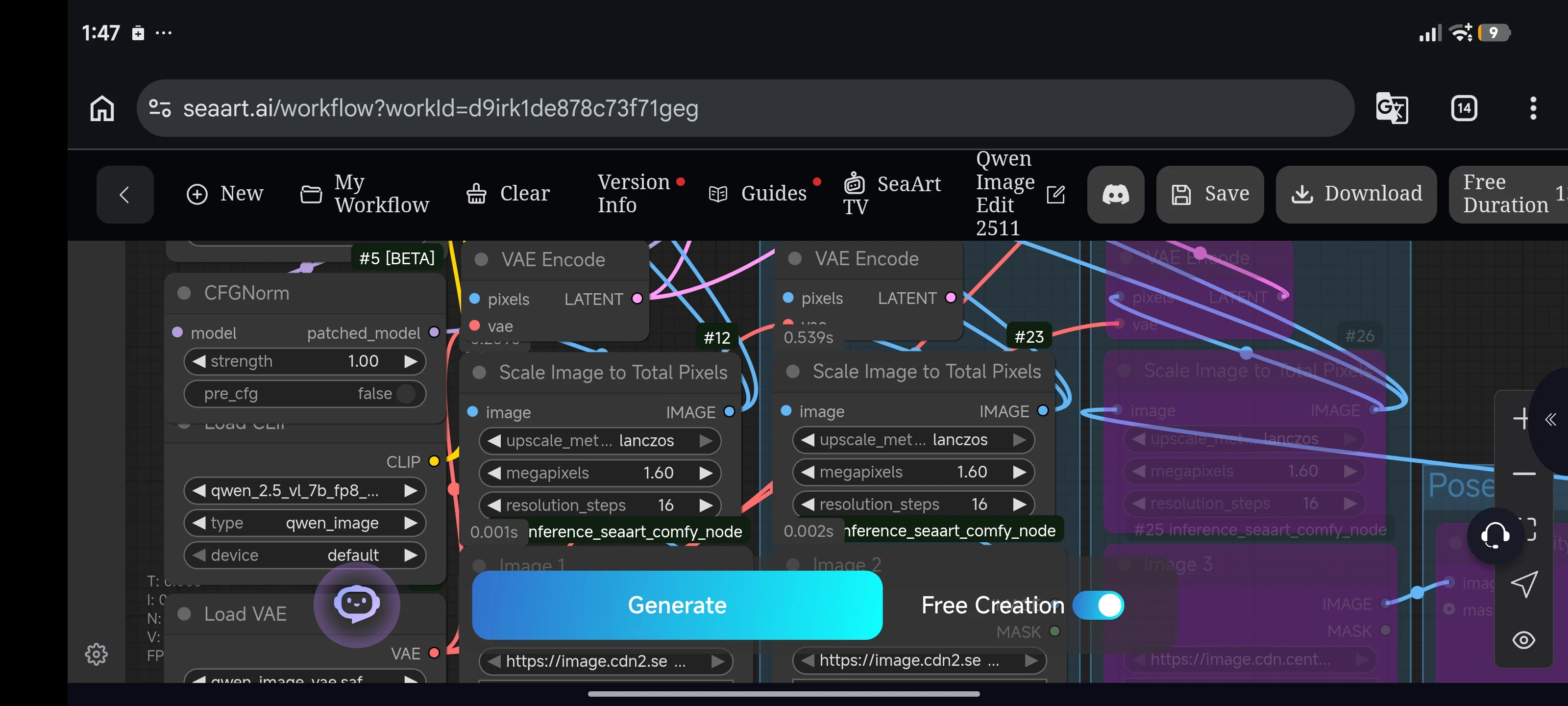This screenshot has width=1568, height=706.
Task: Click resolution_steps 16 value in node #12
Action: point(665,505)
